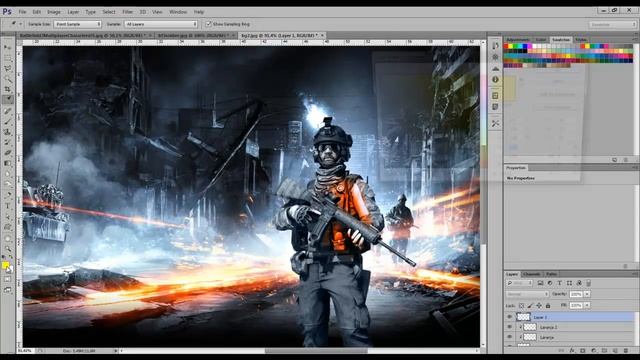Select the Hand tool
Screen dimensions: 640x360
coord(7,238)
